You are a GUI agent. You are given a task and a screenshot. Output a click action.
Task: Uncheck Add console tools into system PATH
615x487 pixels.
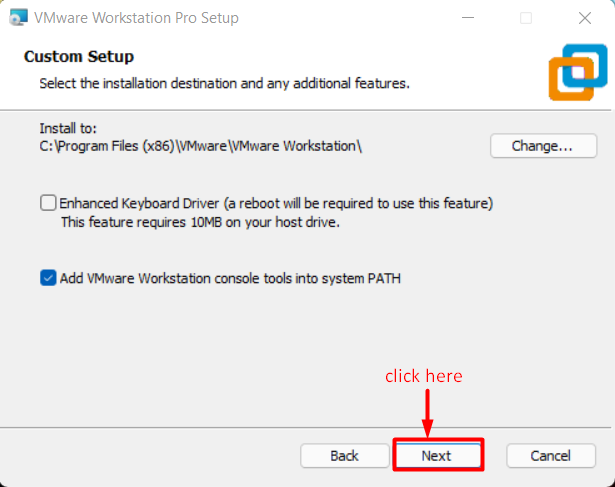point(48,278)
